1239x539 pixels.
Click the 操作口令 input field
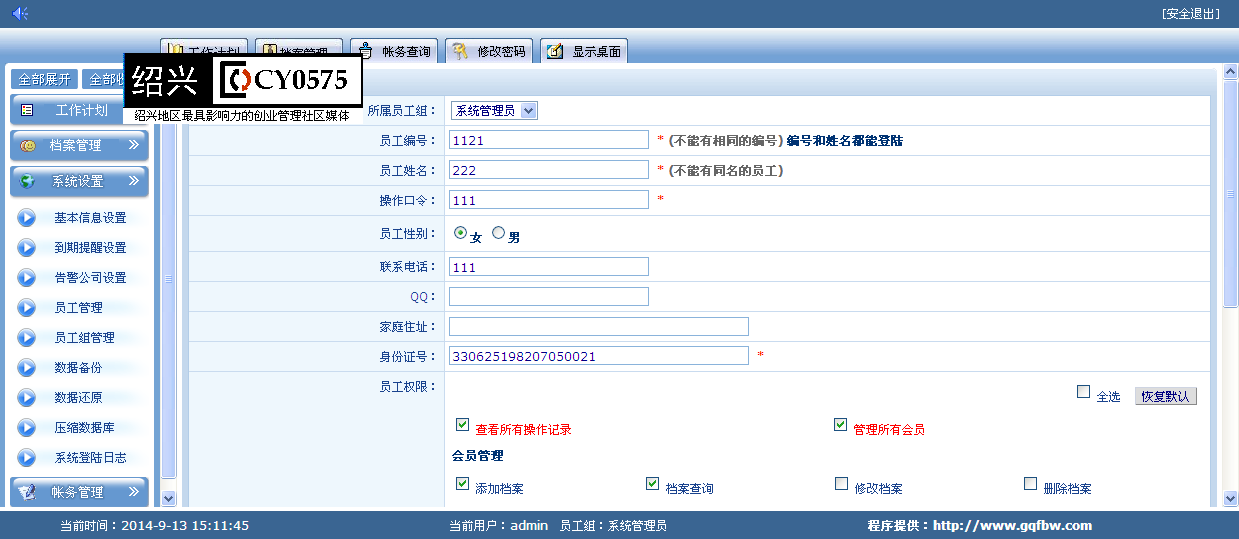pyautogui.click(x=549, y=200)
